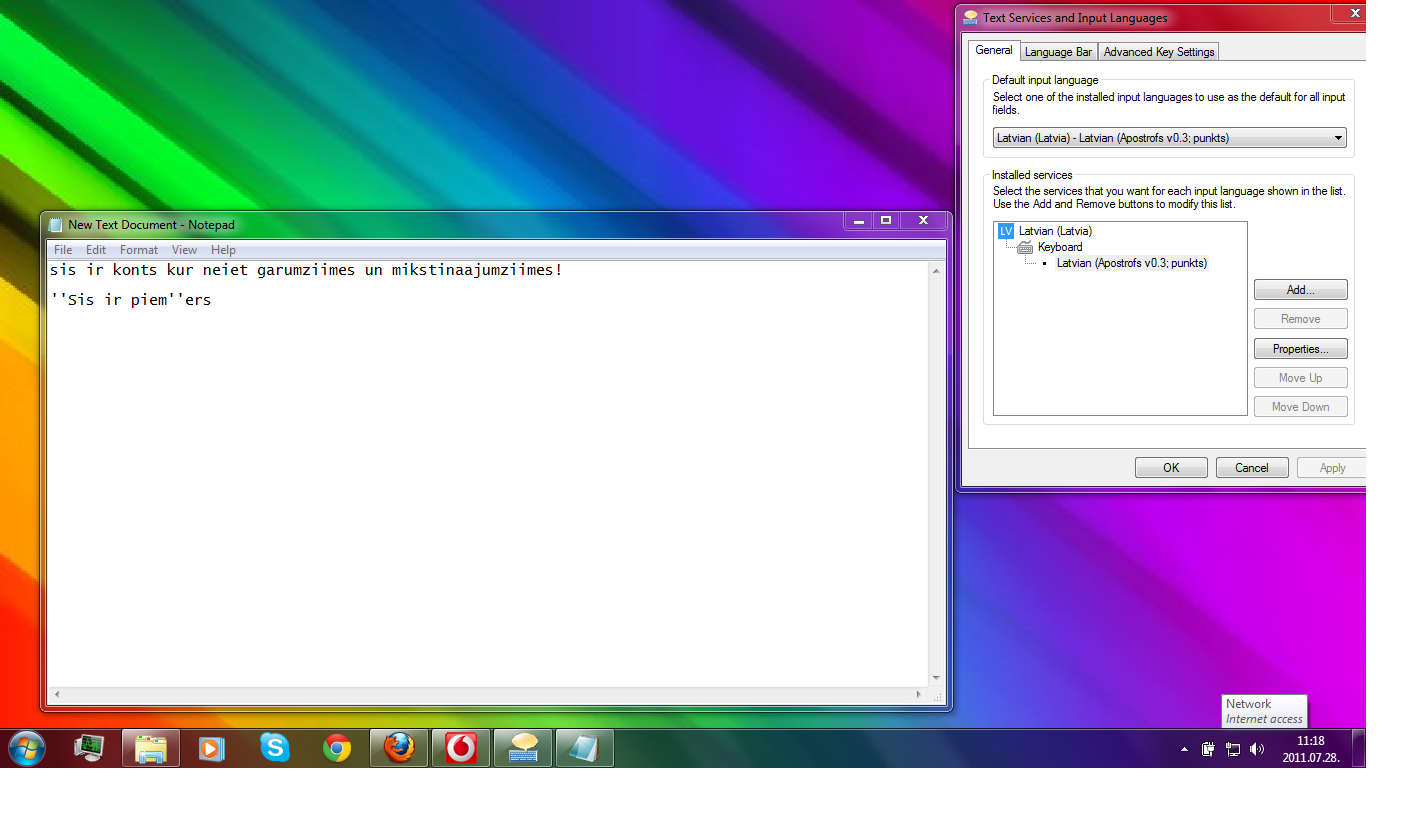Switch to the Language Bar tab

point(1058,52)
